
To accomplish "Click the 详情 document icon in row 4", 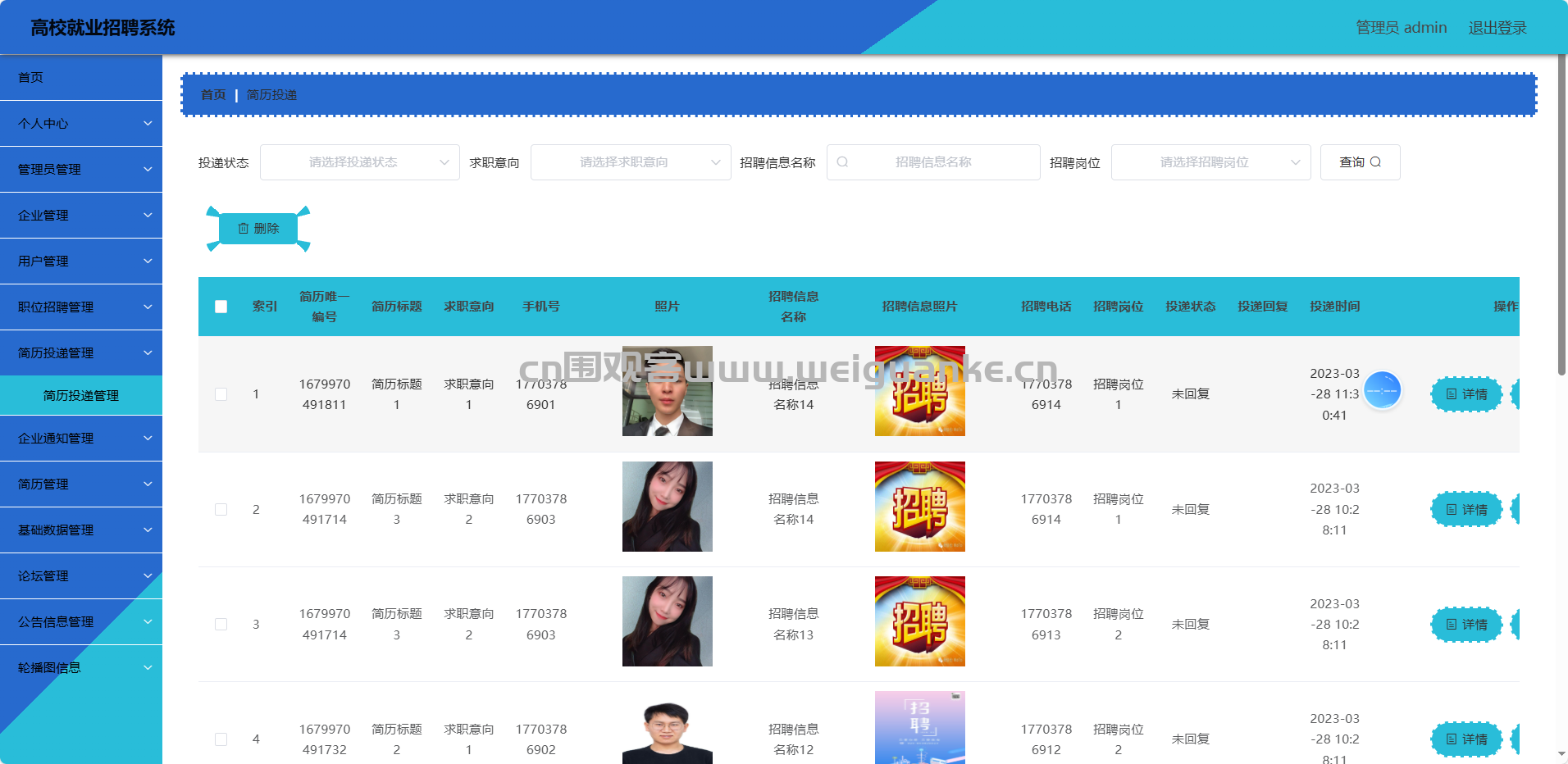I will [1451, 739].
